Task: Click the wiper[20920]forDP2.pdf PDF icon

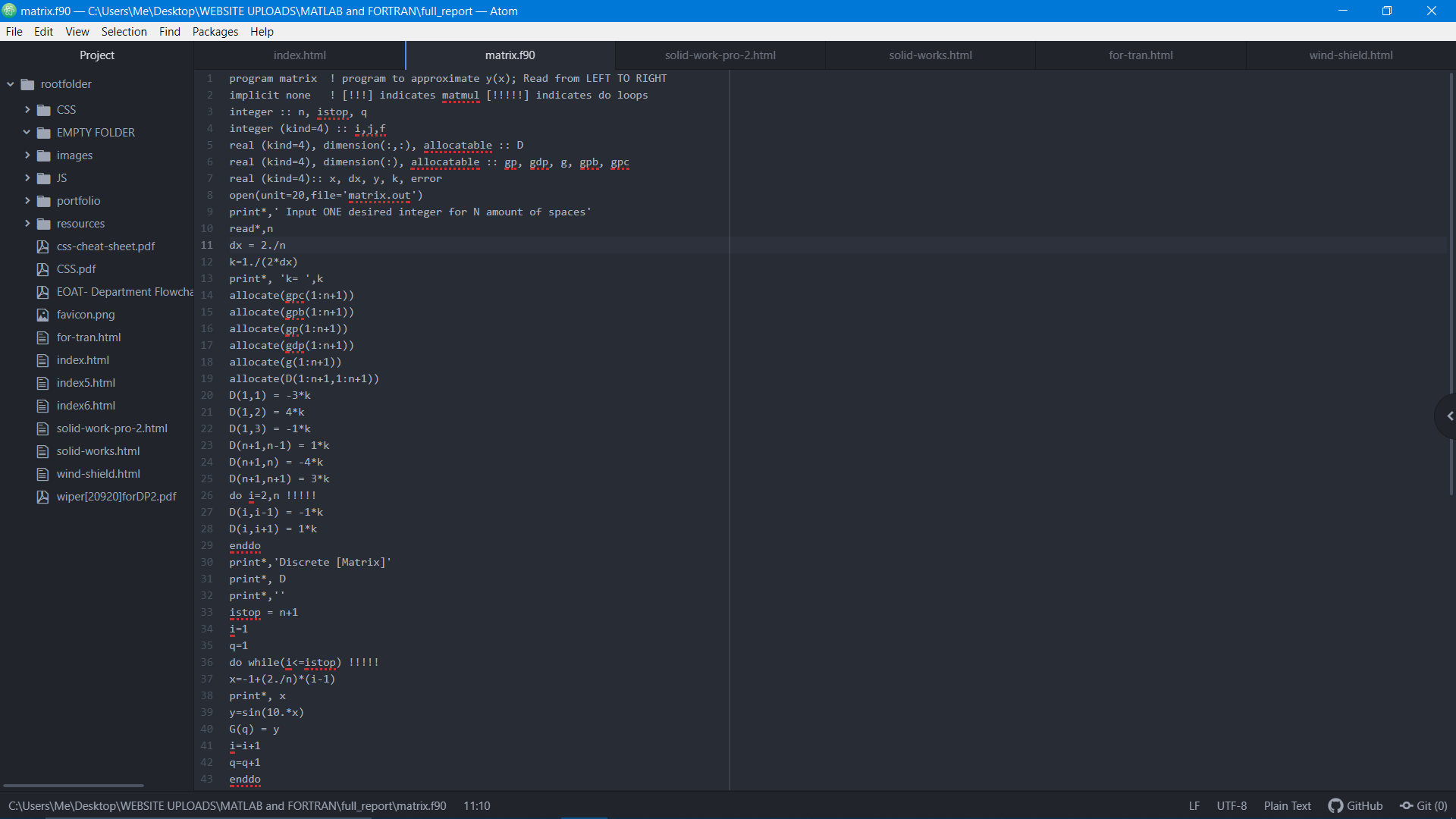Action: pos(43,497)
